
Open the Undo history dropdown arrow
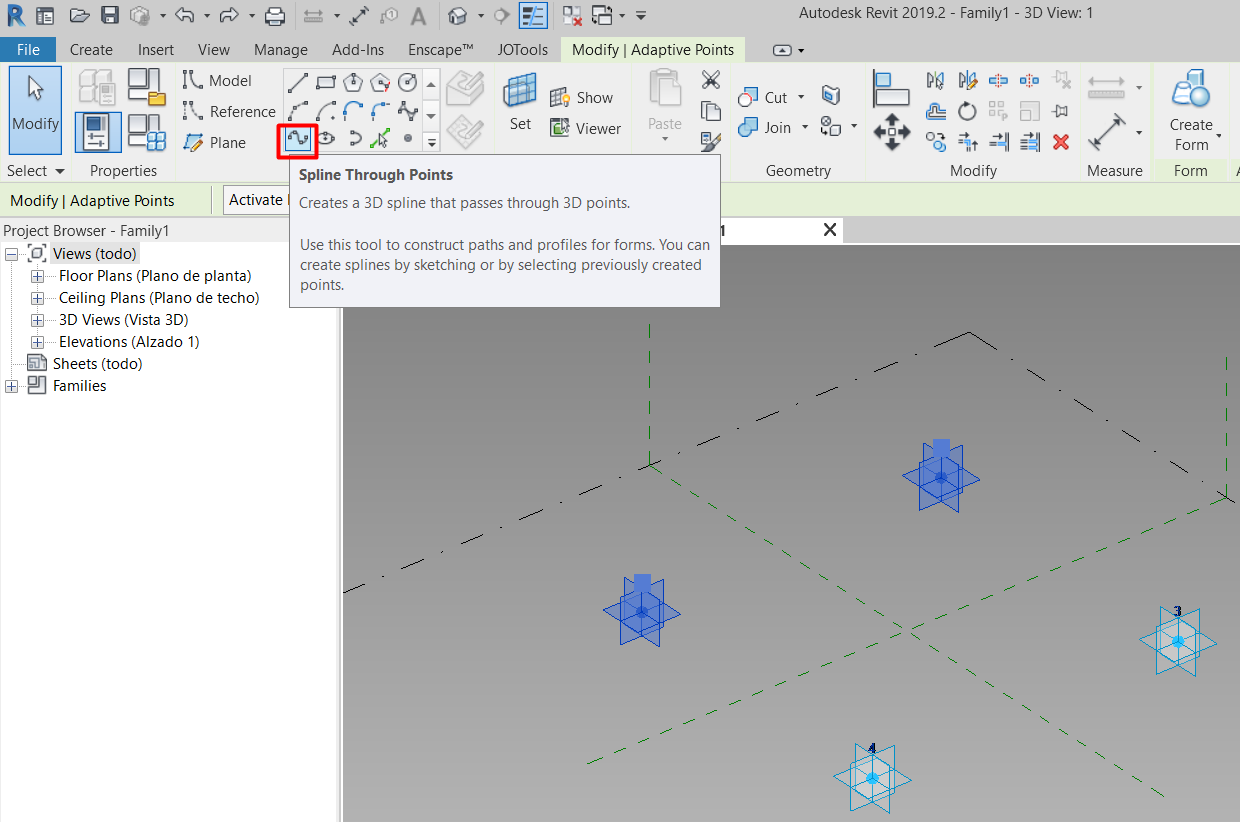(207, 16)
